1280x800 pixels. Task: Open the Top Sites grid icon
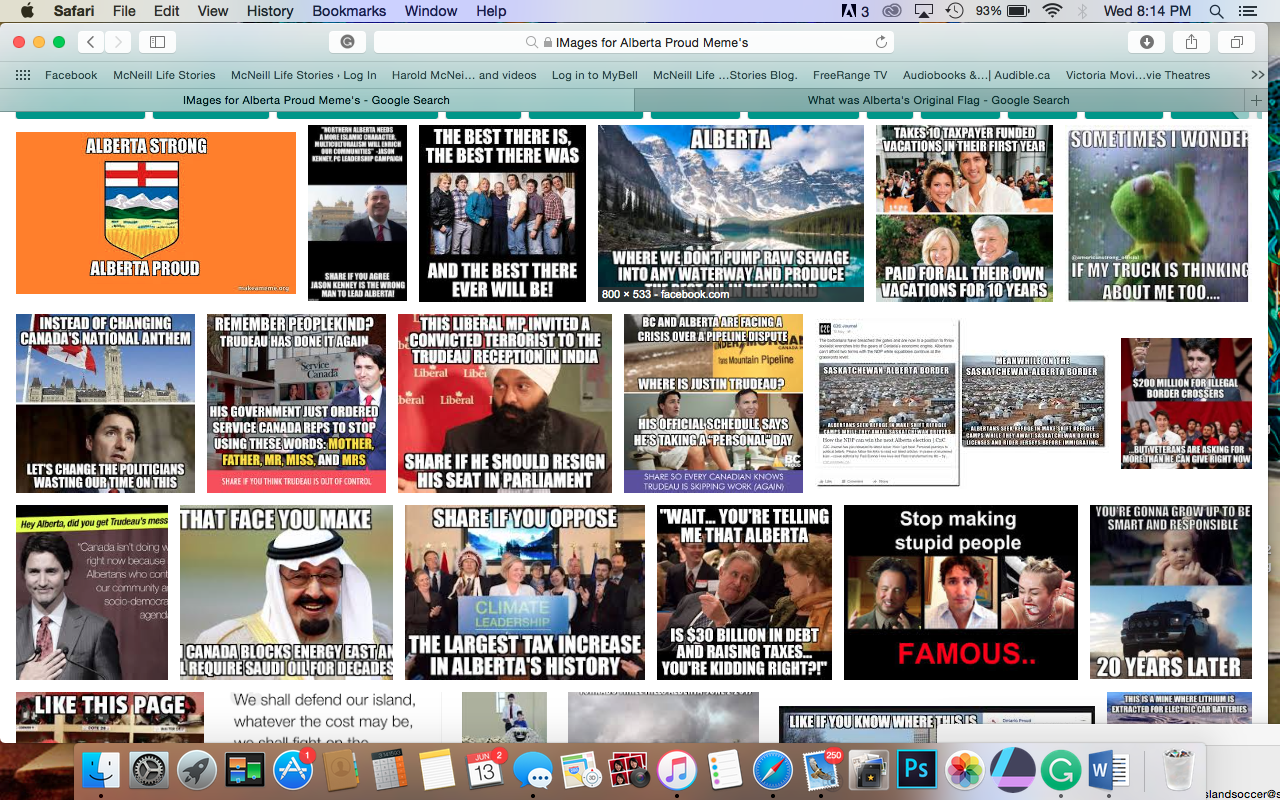[x=23, y=75]
